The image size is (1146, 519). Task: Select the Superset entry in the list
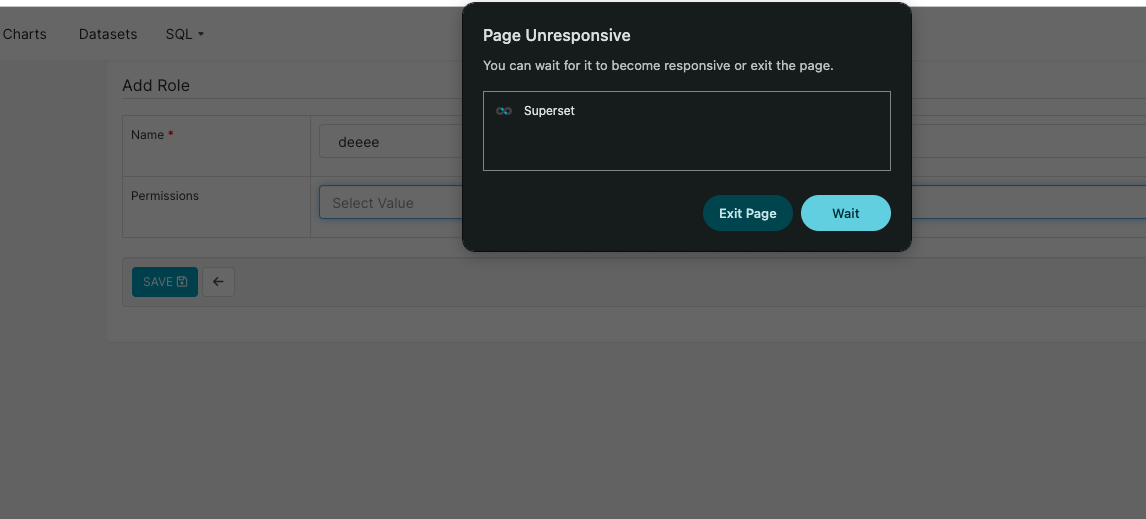pos(549,111)
